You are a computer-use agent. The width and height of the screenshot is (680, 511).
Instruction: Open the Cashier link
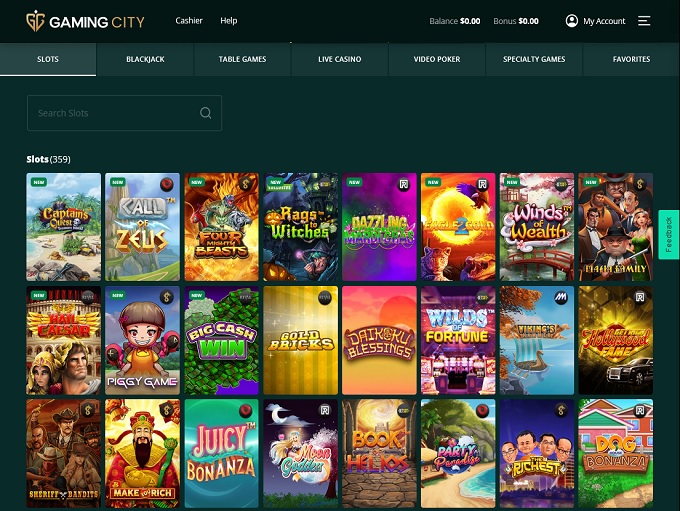188,20
